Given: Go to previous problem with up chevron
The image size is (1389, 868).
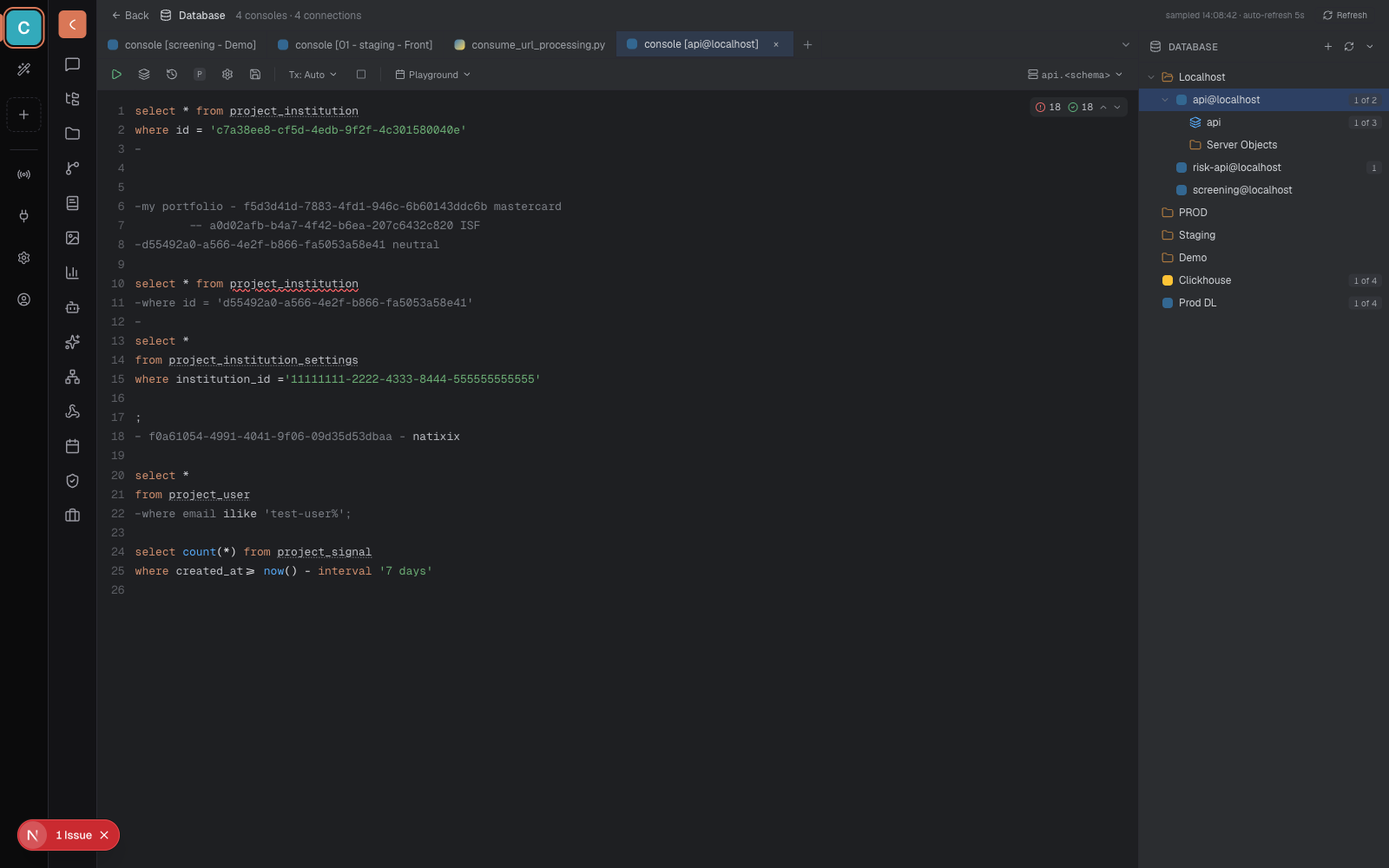Looking at the screenshot, I should (x=1103, y=108).
